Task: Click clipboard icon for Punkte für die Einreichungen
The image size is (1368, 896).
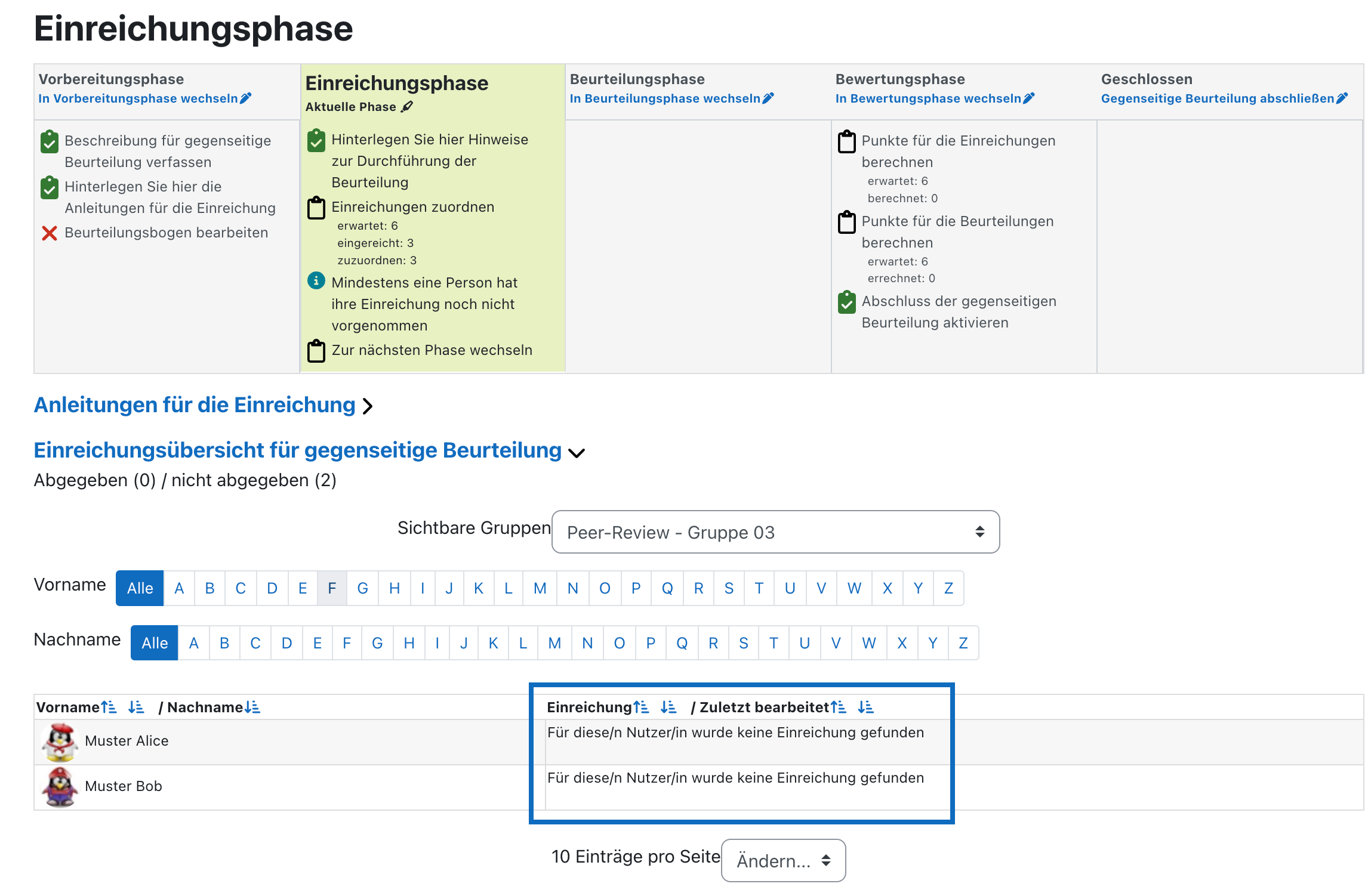Action: 846,141
